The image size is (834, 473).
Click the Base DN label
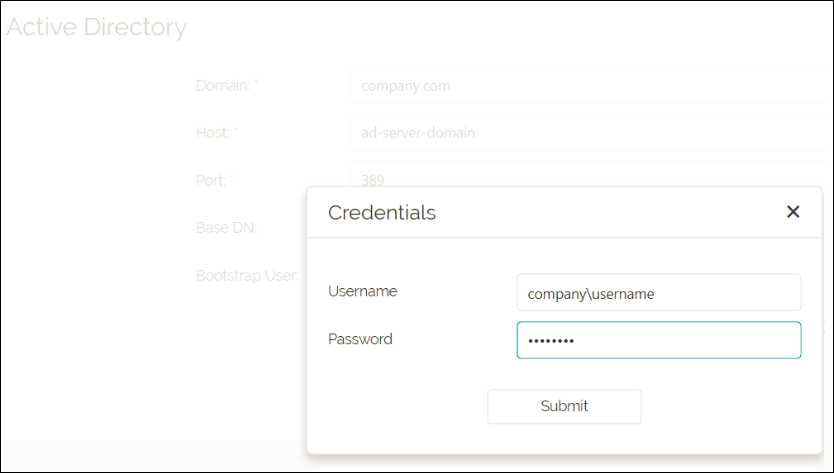tap(226, 227)
